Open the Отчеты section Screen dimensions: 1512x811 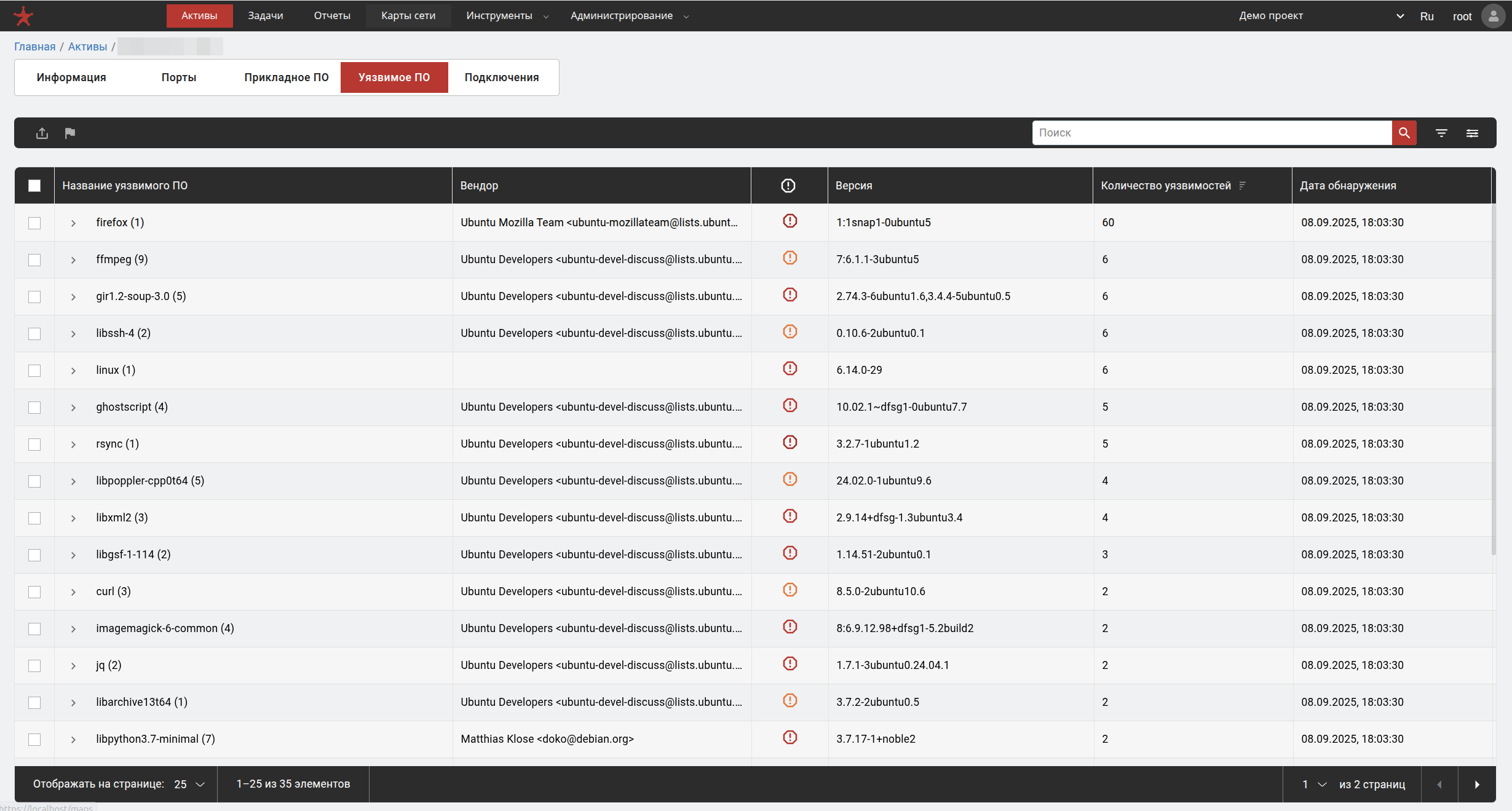pos(332,16)
